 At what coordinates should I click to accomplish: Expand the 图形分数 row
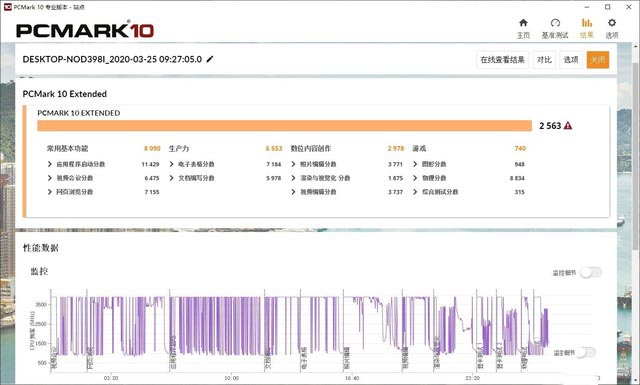tap(415, 164)
